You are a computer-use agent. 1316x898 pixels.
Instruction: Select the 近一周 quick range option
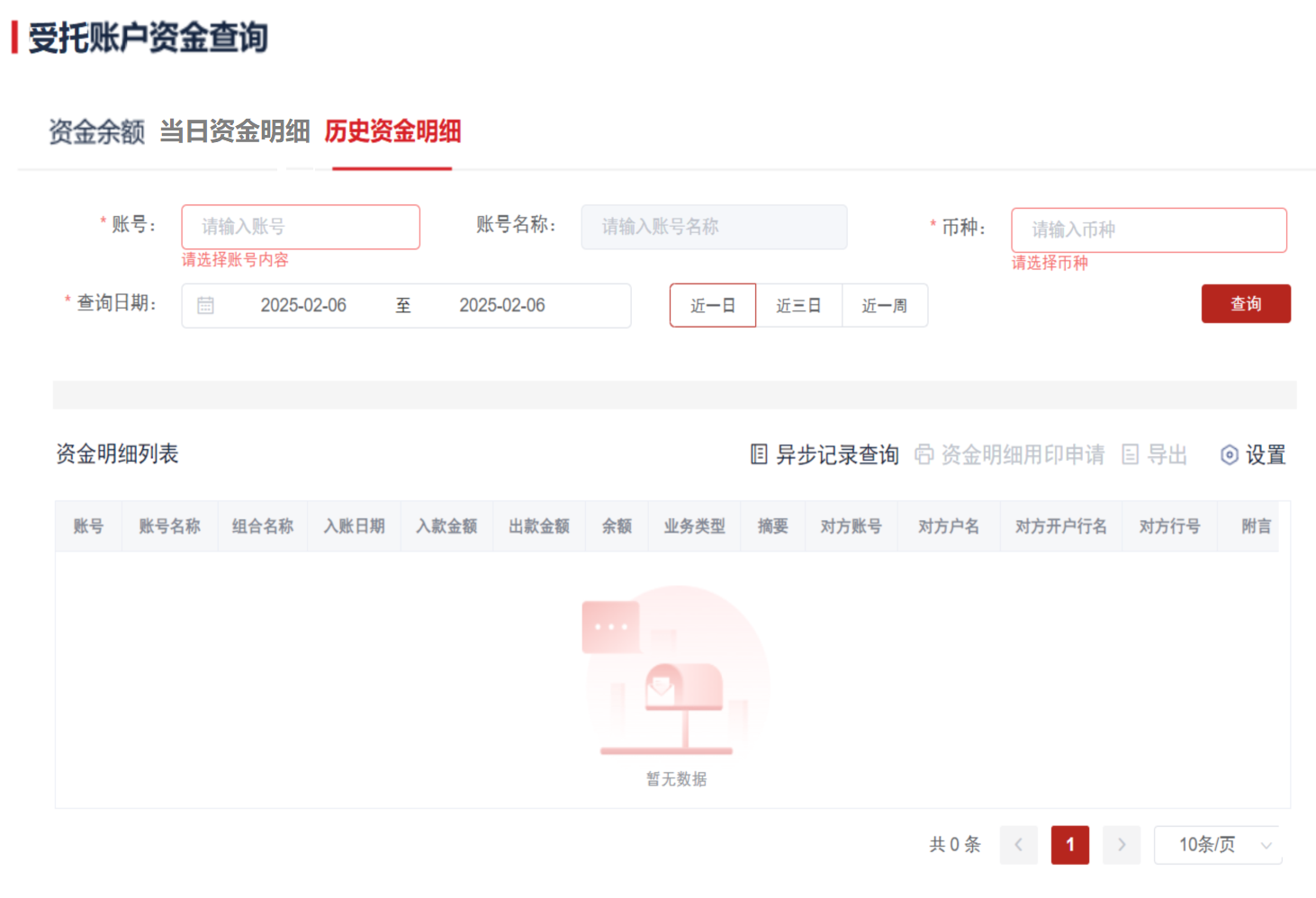(x=884, y=306)
